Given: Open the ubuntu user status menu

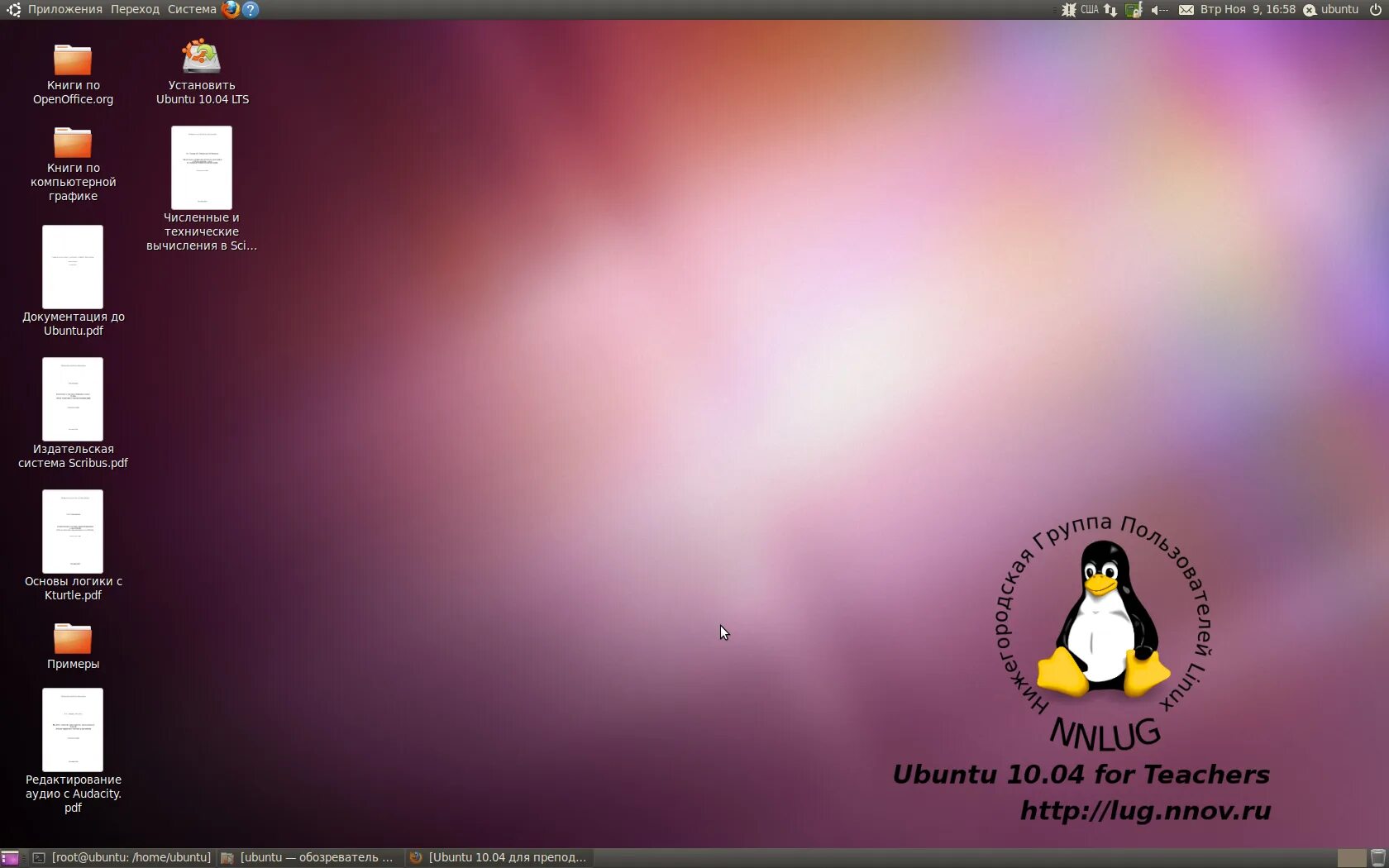Looking at the screenshot, I should [x=1331, y=9].
